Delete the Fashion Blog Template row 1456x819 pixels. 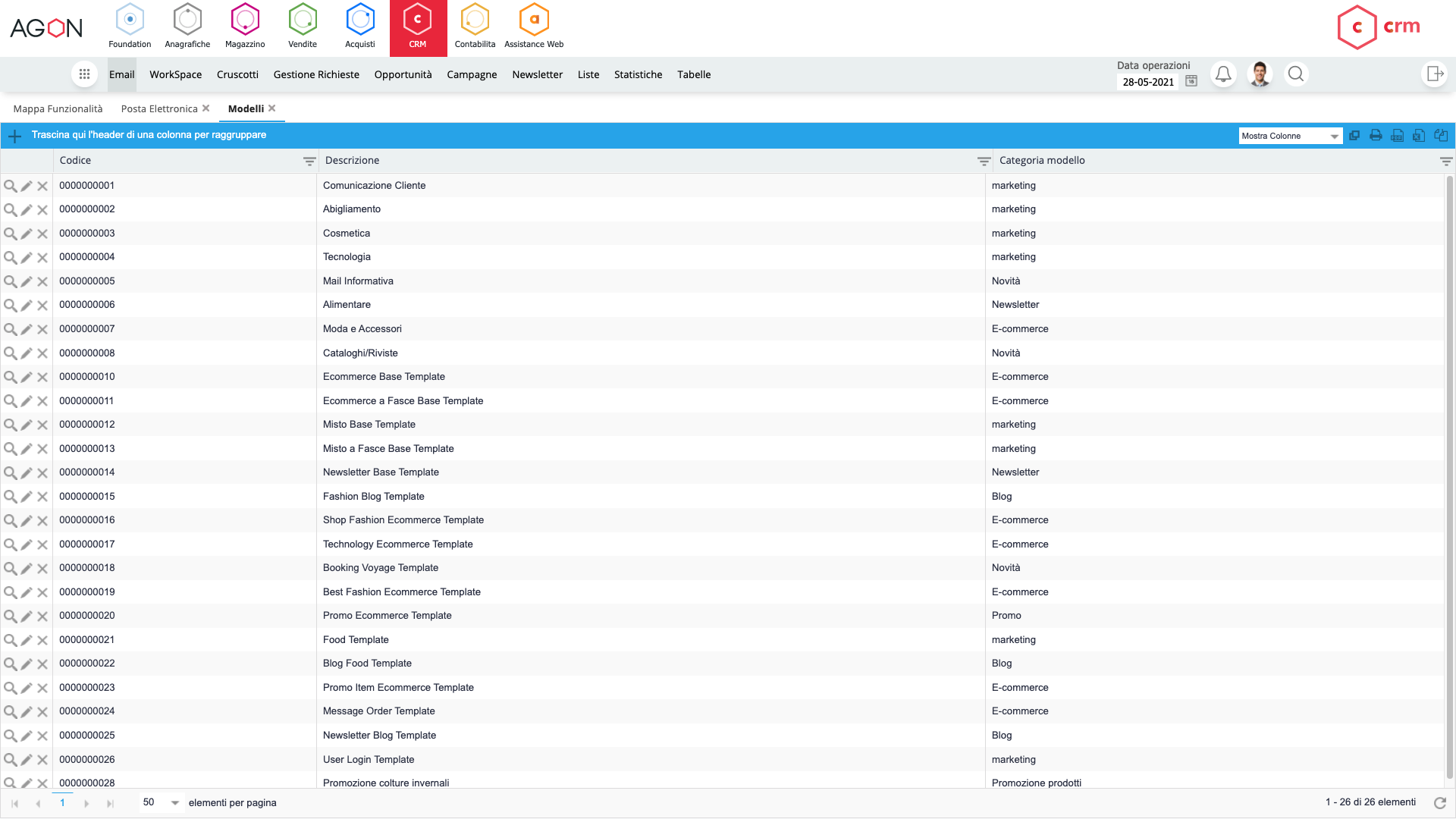pos(42,497)
